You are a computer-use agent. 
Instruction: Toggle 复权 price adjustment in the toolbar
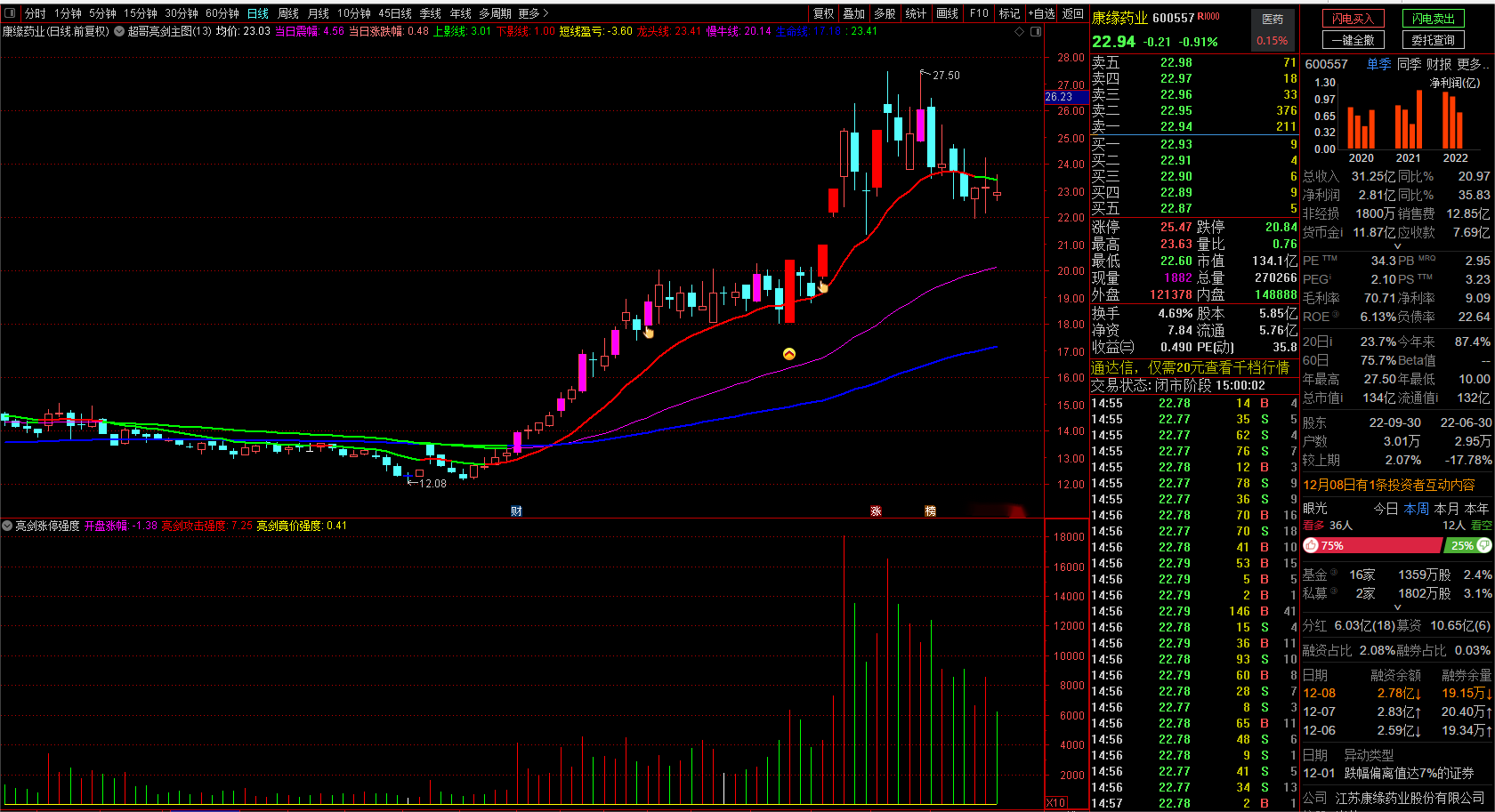pos(824,13)
